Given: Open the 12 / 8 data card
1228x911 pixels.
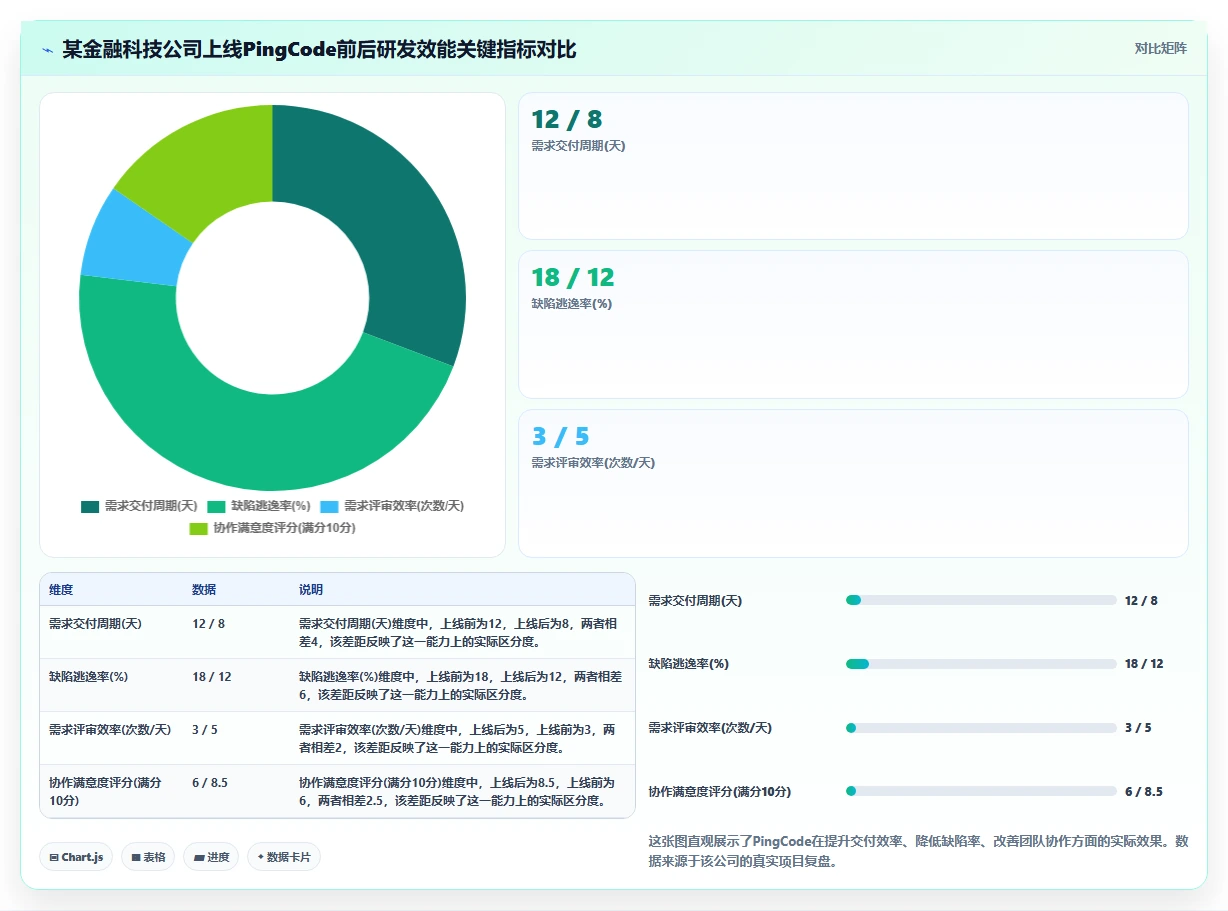Looking at the screenshot, I should click(x=853, y=166).
